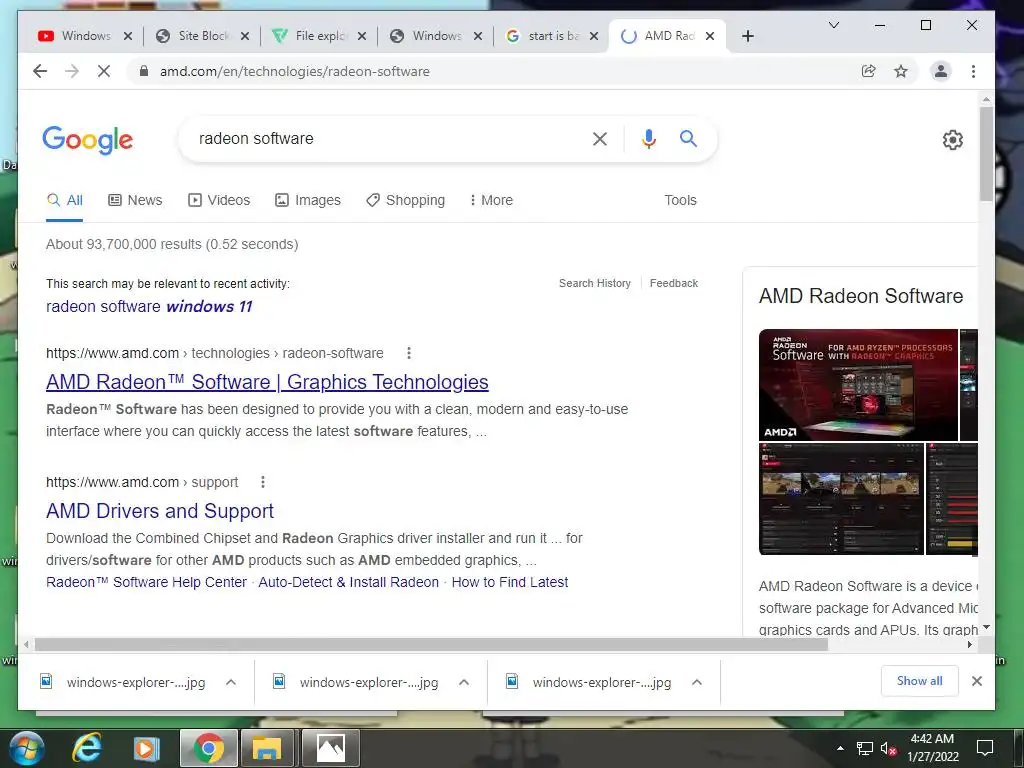Click the vertical page scrollbar thumb
Image resolution: width=1024 pixels, height=768 pixels.
click(x=986, y=154)
